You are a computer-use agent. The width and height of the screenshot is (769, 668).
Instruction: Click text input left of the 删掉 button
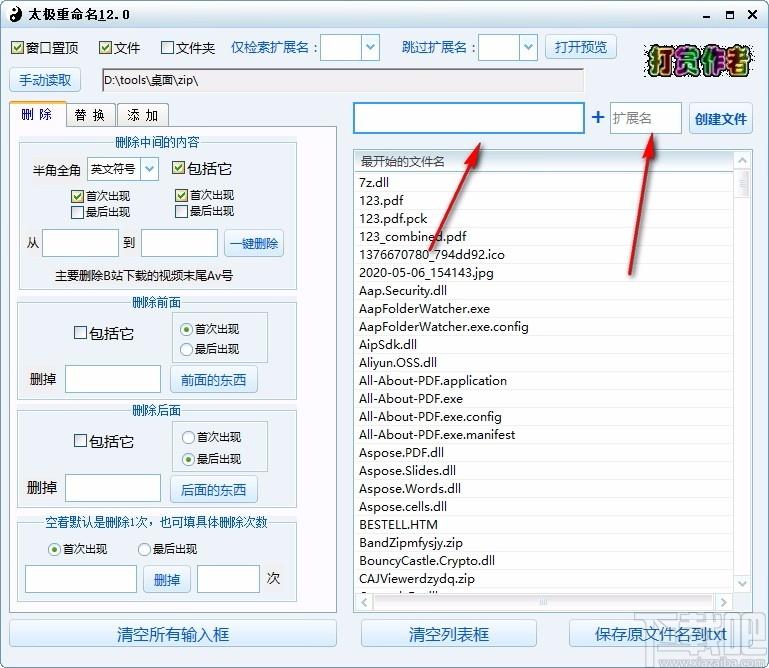pyautogui.click(x=80, y=579)
